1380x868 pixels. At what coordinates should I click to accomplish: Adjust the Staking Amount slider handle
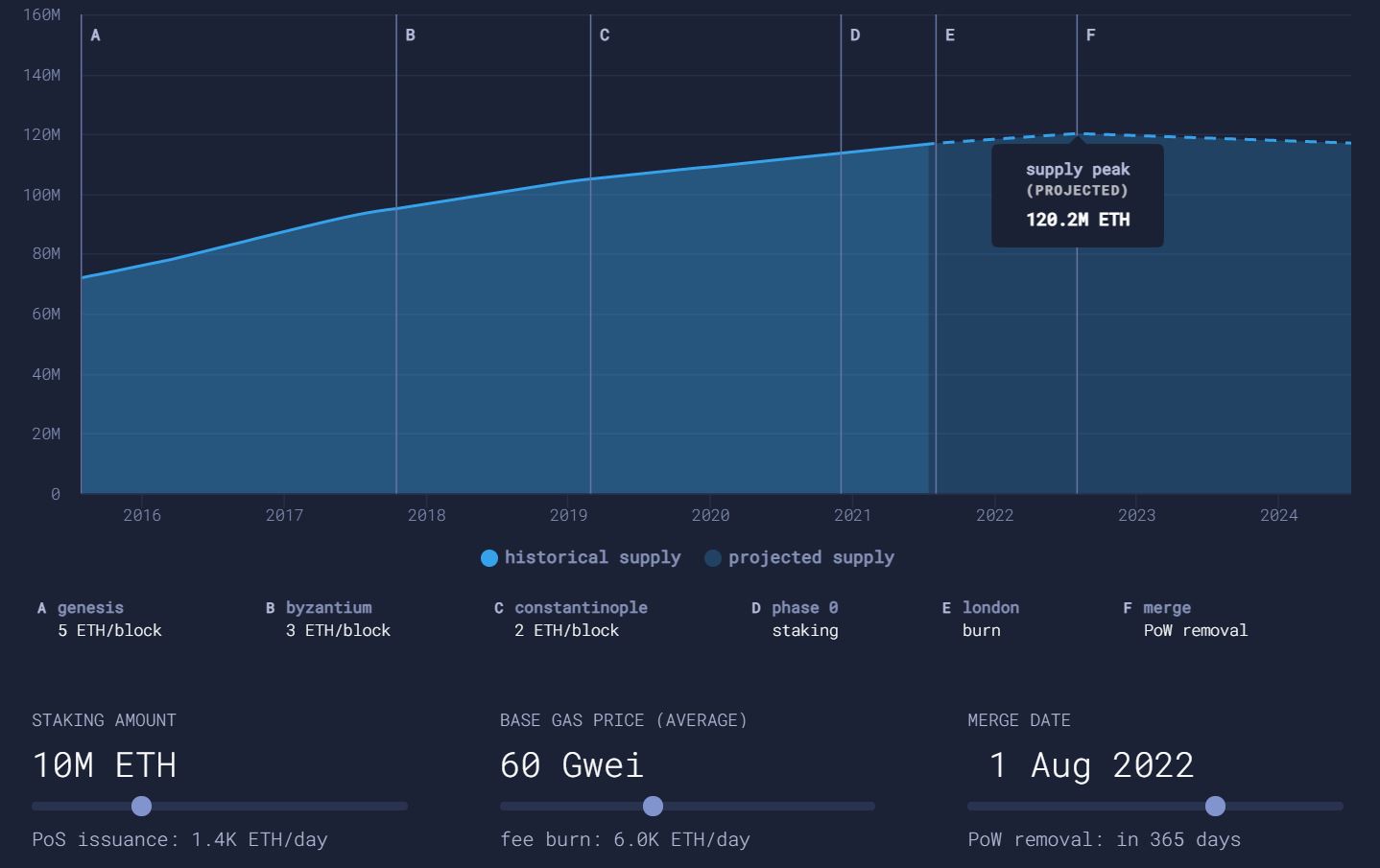coord(141,806)
